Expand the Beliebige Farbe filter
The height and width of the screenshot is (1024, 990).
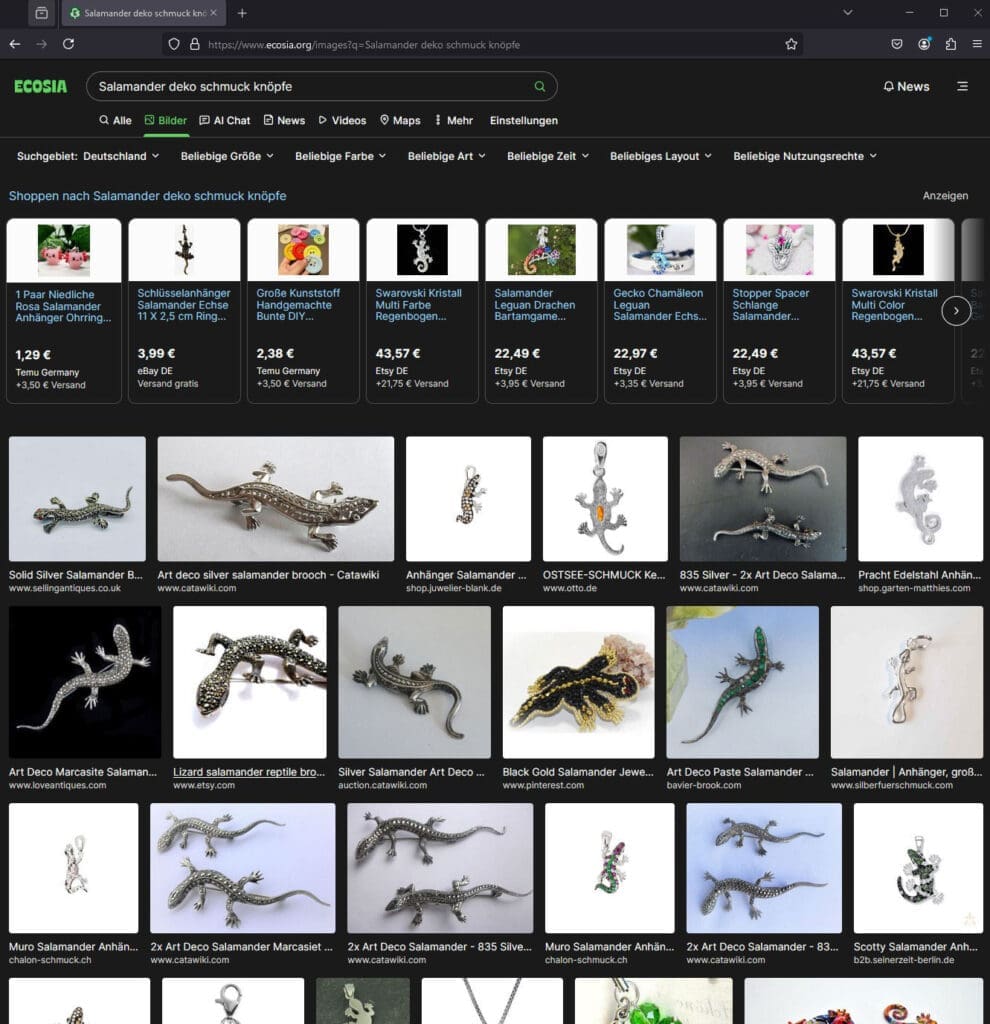tap(341, 156)
